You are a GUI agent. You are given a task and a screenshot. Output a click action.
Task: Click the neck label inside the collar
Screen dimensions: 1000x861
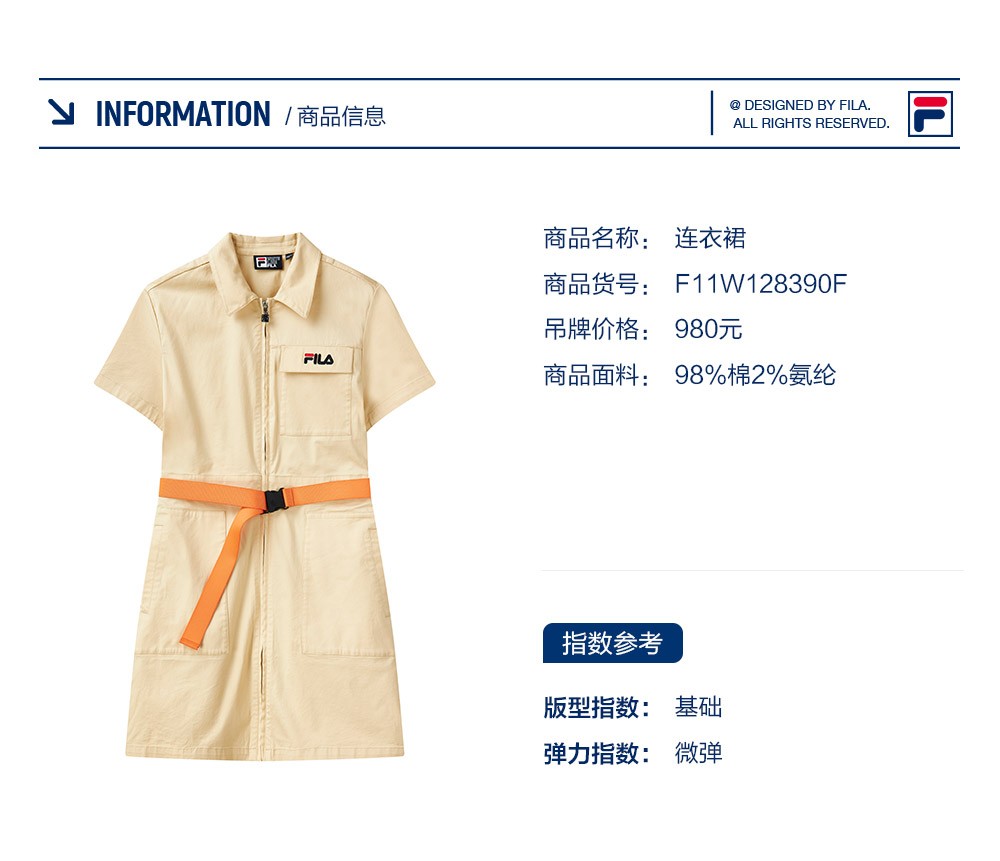(268, 262)
